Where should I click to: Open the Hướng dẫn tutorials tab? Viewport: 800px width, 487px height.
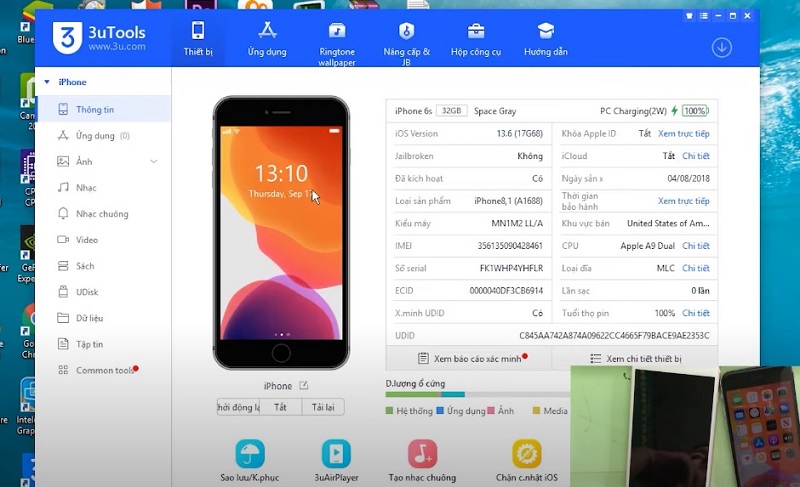(545, 39)
